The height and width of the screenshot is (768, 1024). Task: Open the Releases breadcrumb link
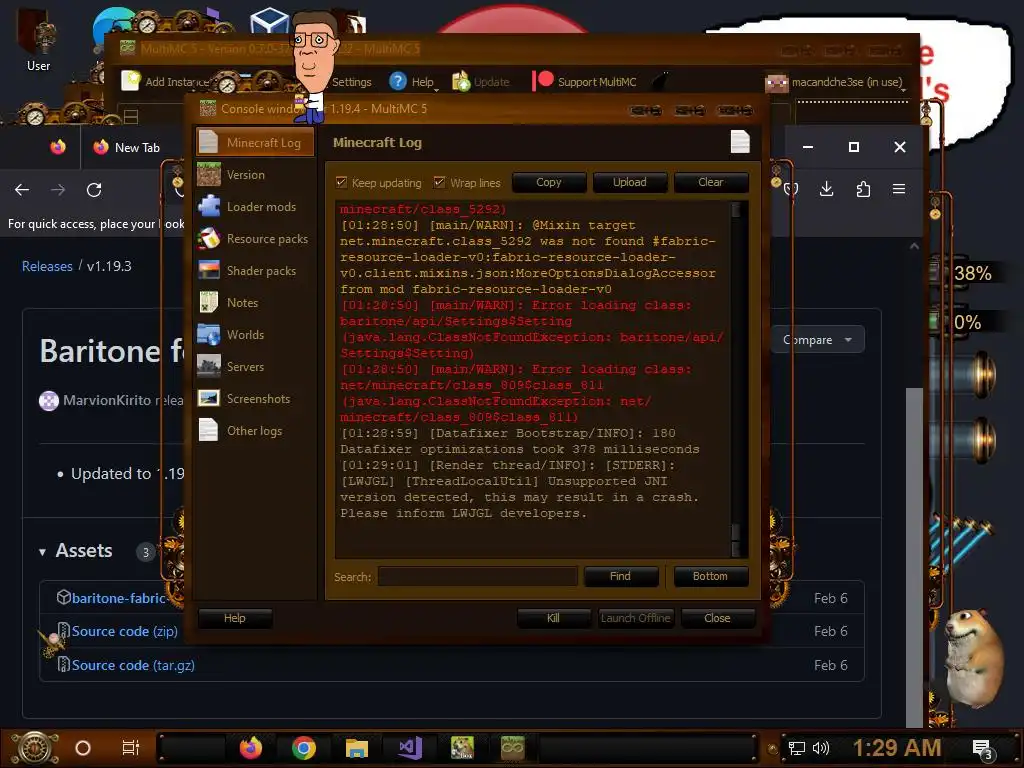coord(47,266)
